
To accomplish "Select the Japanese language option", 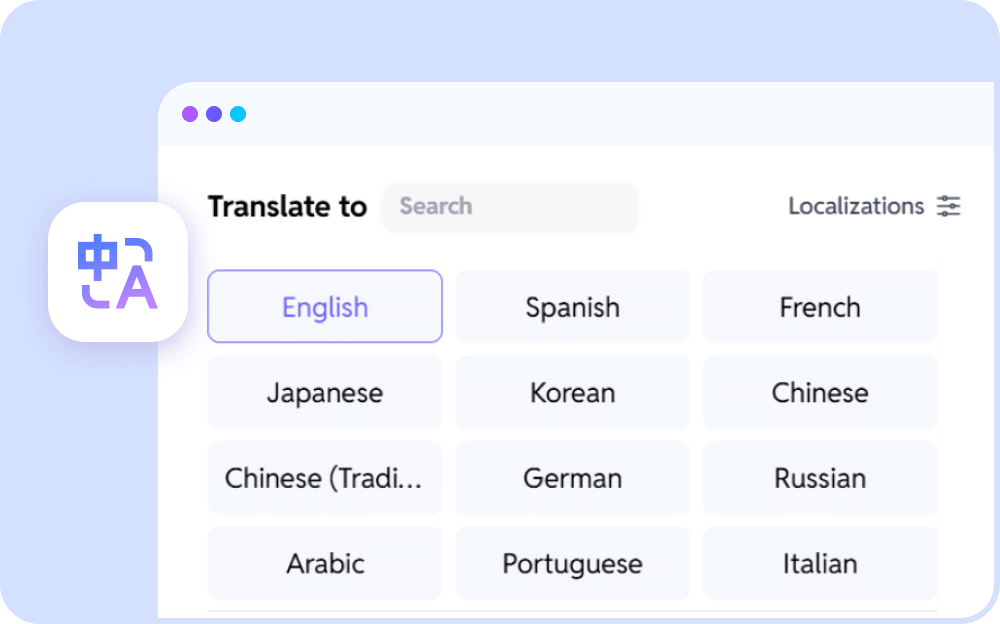I will 325,393.
